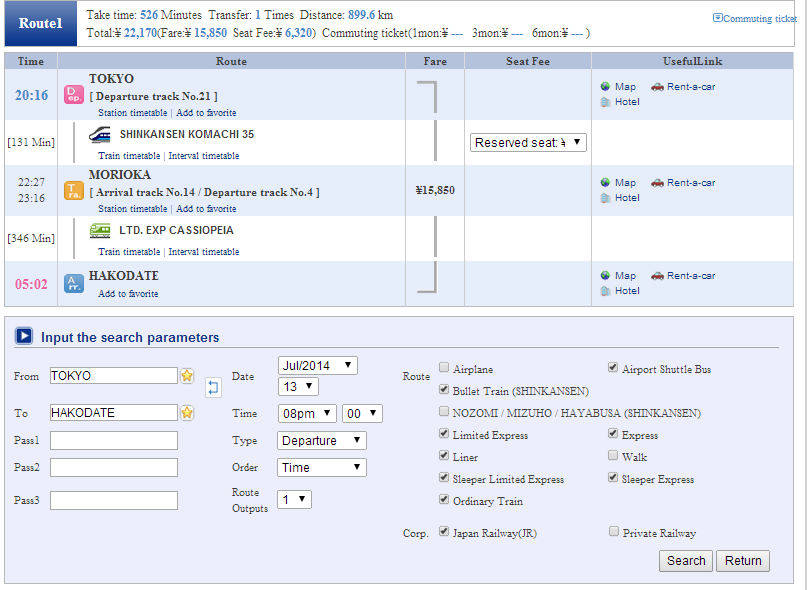The height and width of the screenshot is (590, 807).
Task: Open the Reserved seat dropdown
Action: (x=528, y=143)
